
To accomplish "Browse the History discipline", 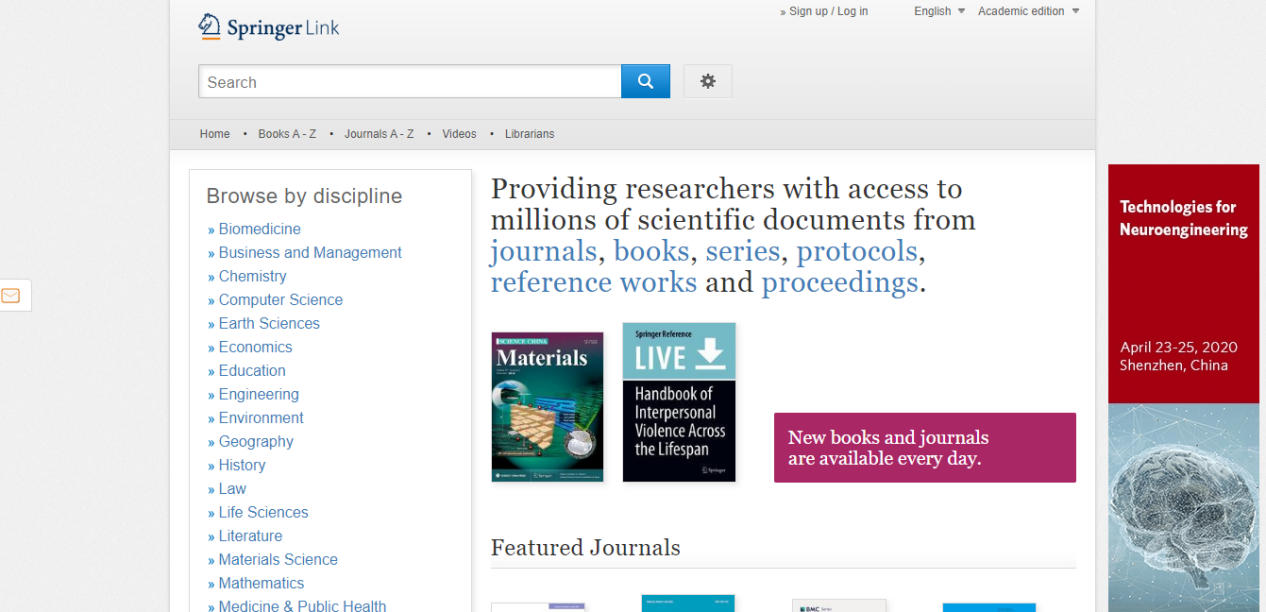I will 242,465.
